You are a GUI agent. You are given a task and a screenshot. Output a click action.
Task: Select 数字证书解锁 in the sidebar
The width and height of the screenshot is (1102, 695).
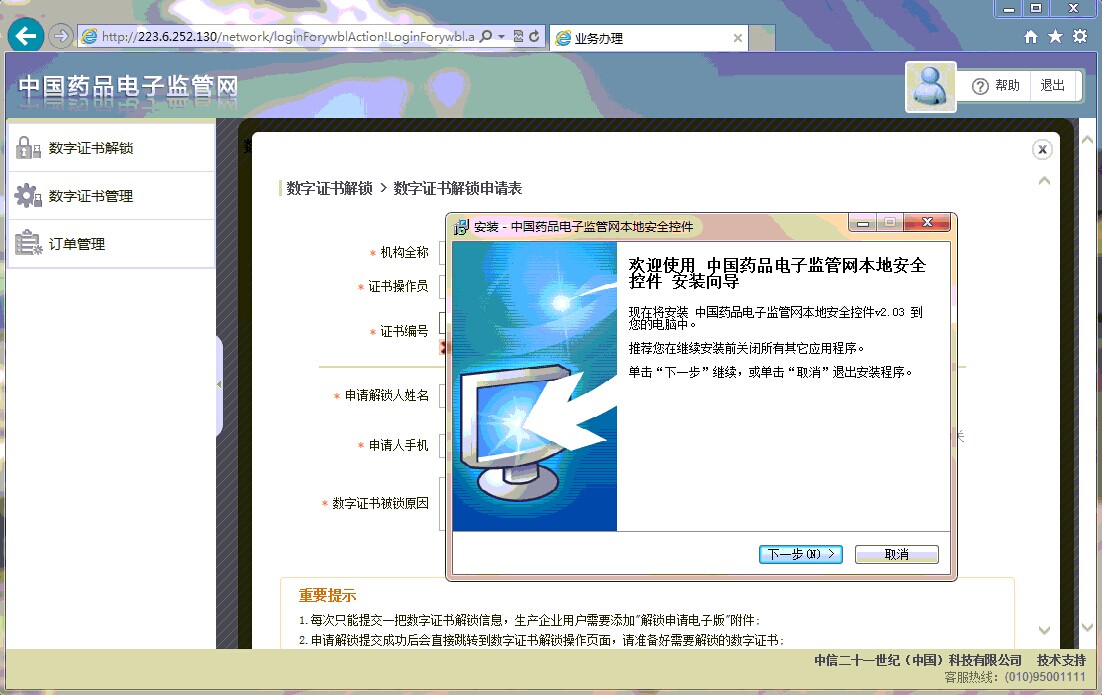coord(91,148)
